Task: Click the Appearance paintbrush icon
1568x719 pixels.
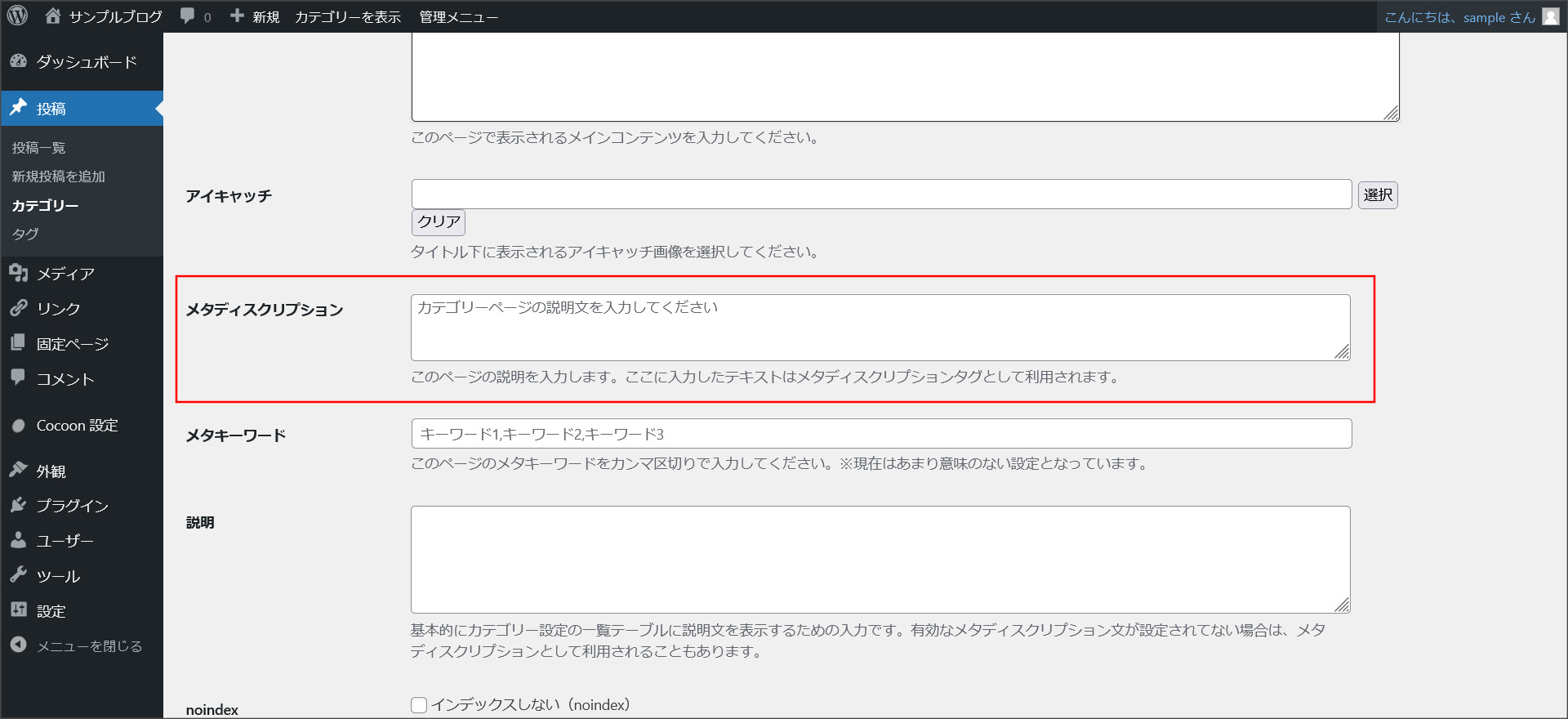Action: [x=19, y=470]
